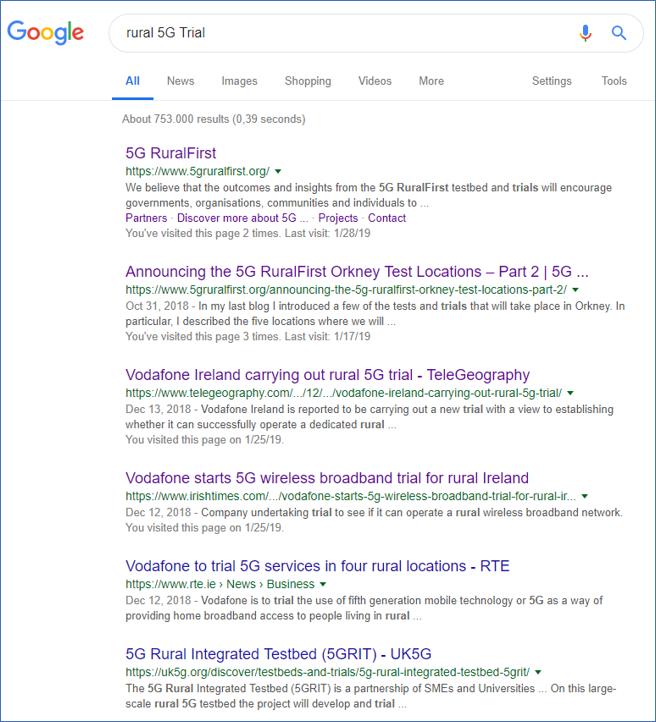Click the magnifying glass search button
656x722 pixels.
(619, 33)
